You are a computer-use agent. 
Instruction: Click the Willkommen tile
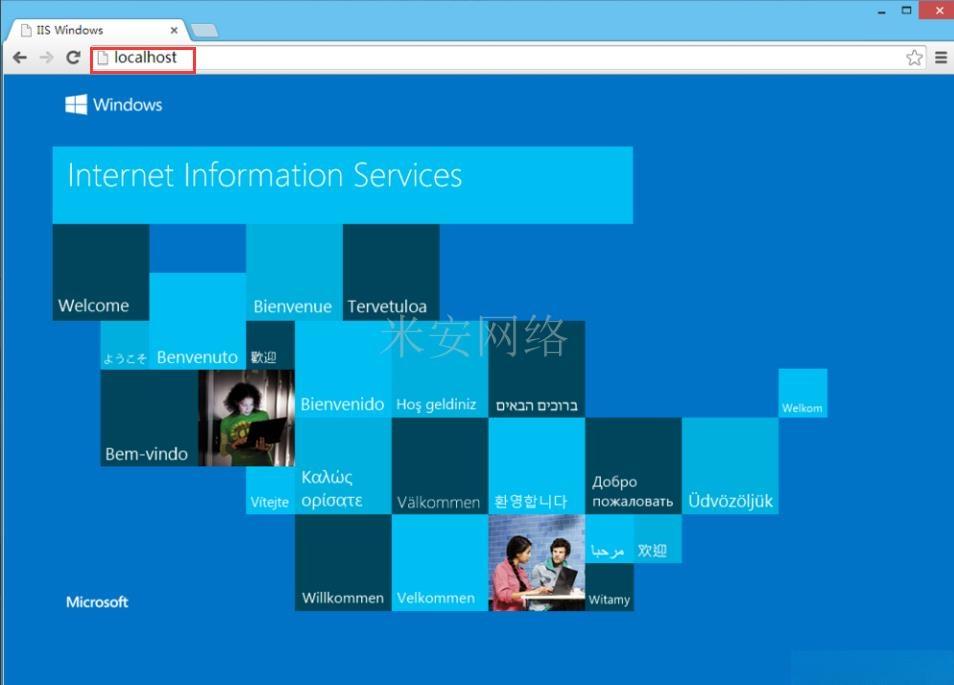pos(343,563)
